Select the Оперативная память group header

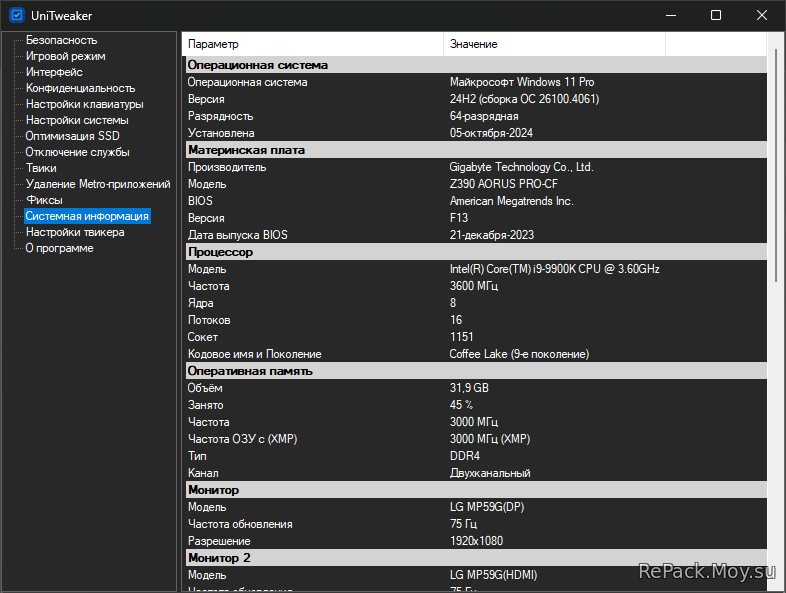click(474, 371)
